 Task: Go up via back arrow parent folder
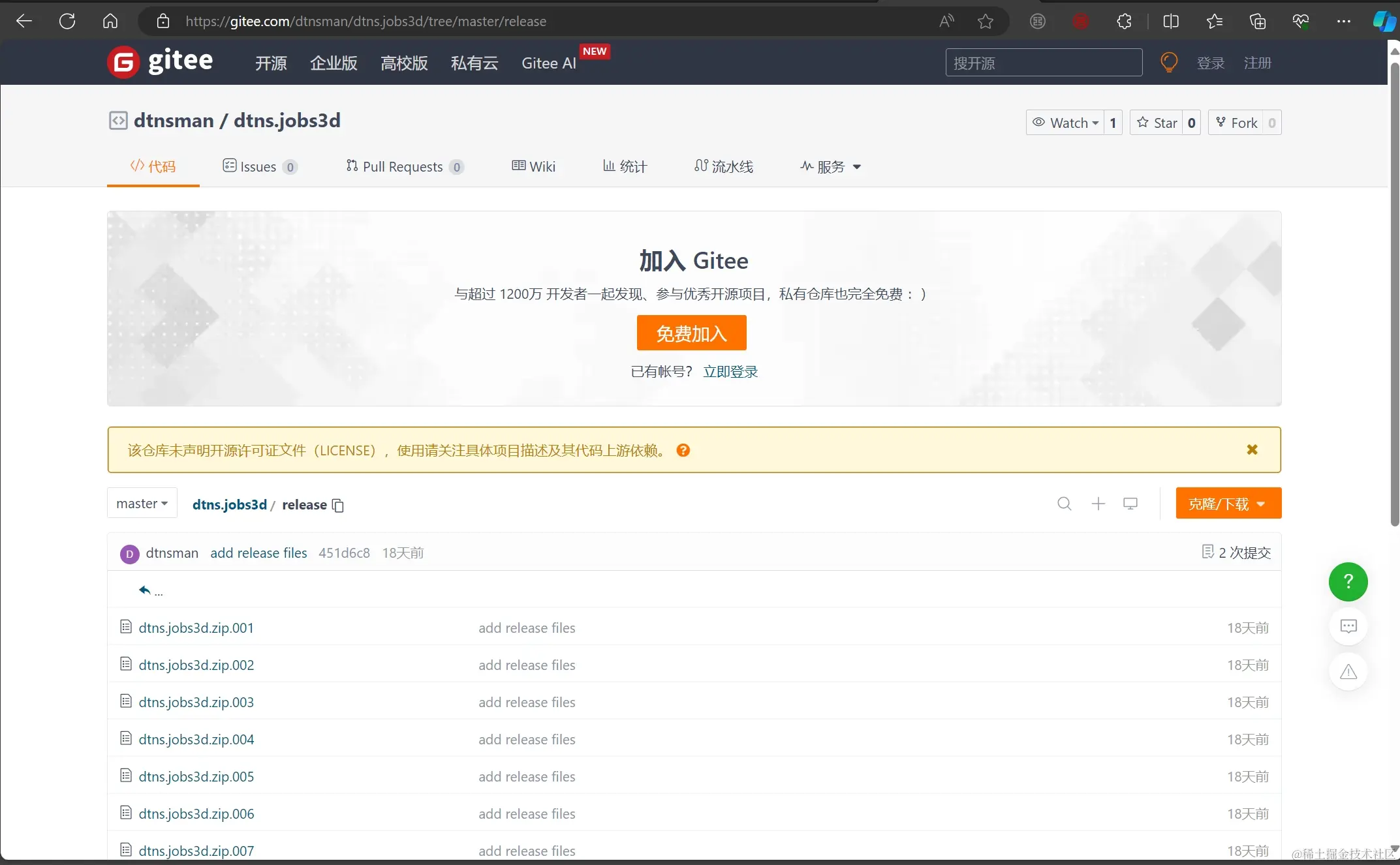tap(145, 590)
